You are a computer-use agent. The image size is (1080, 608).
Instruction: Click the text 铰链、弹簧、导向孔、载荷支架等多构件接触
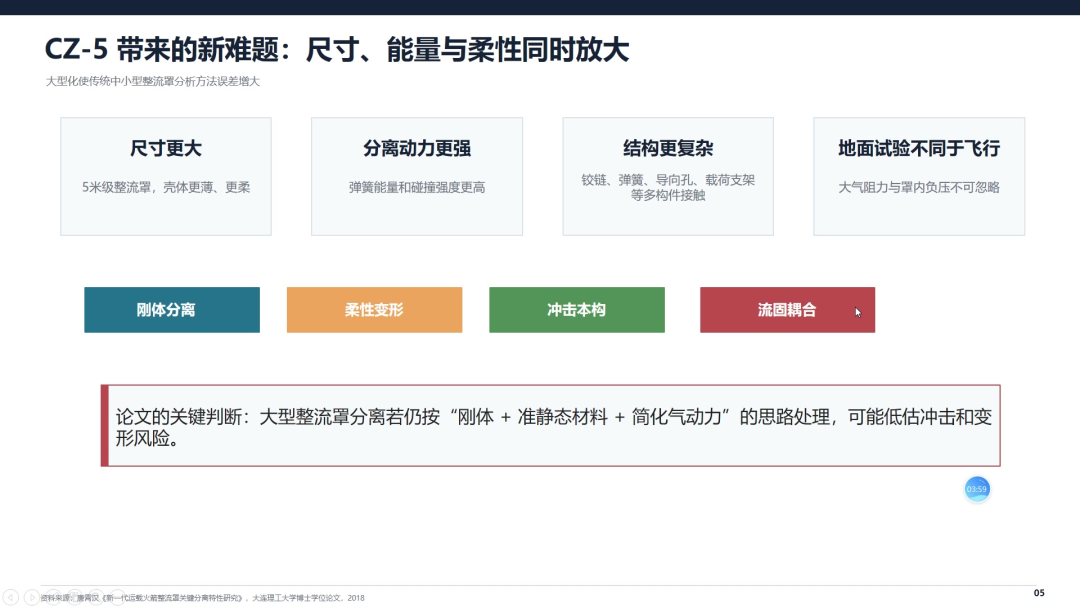click(668, 187)
